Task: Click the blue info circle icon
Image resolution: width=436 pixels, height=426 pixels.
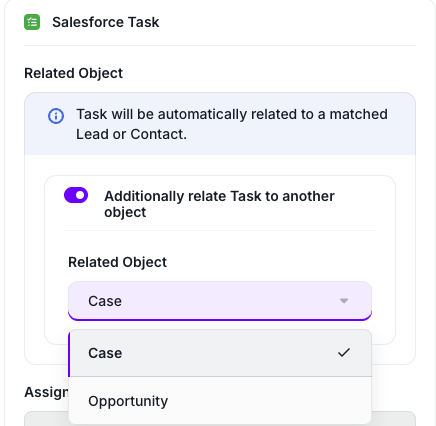Action: point(56,116)
